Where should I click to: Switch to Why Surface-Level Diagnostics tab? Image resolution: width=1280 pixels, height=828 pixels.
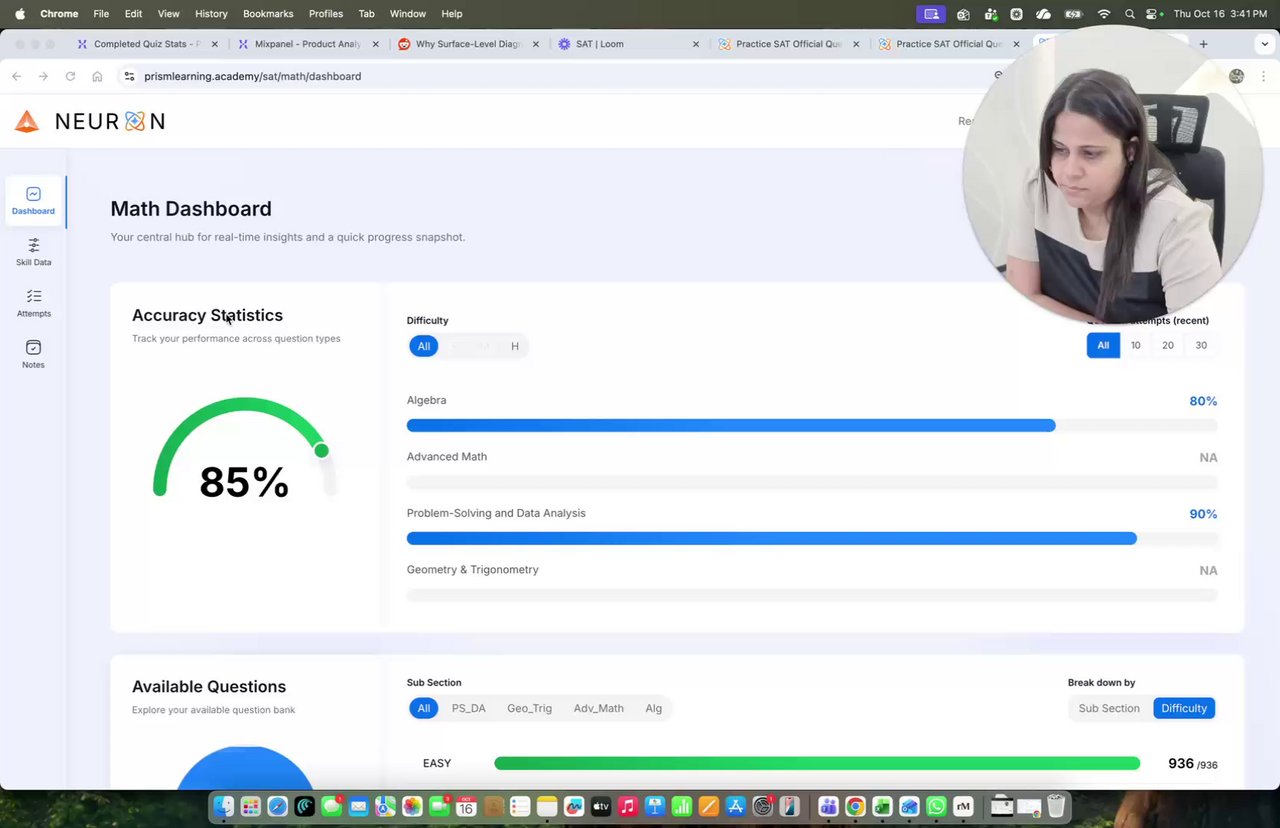469,44
